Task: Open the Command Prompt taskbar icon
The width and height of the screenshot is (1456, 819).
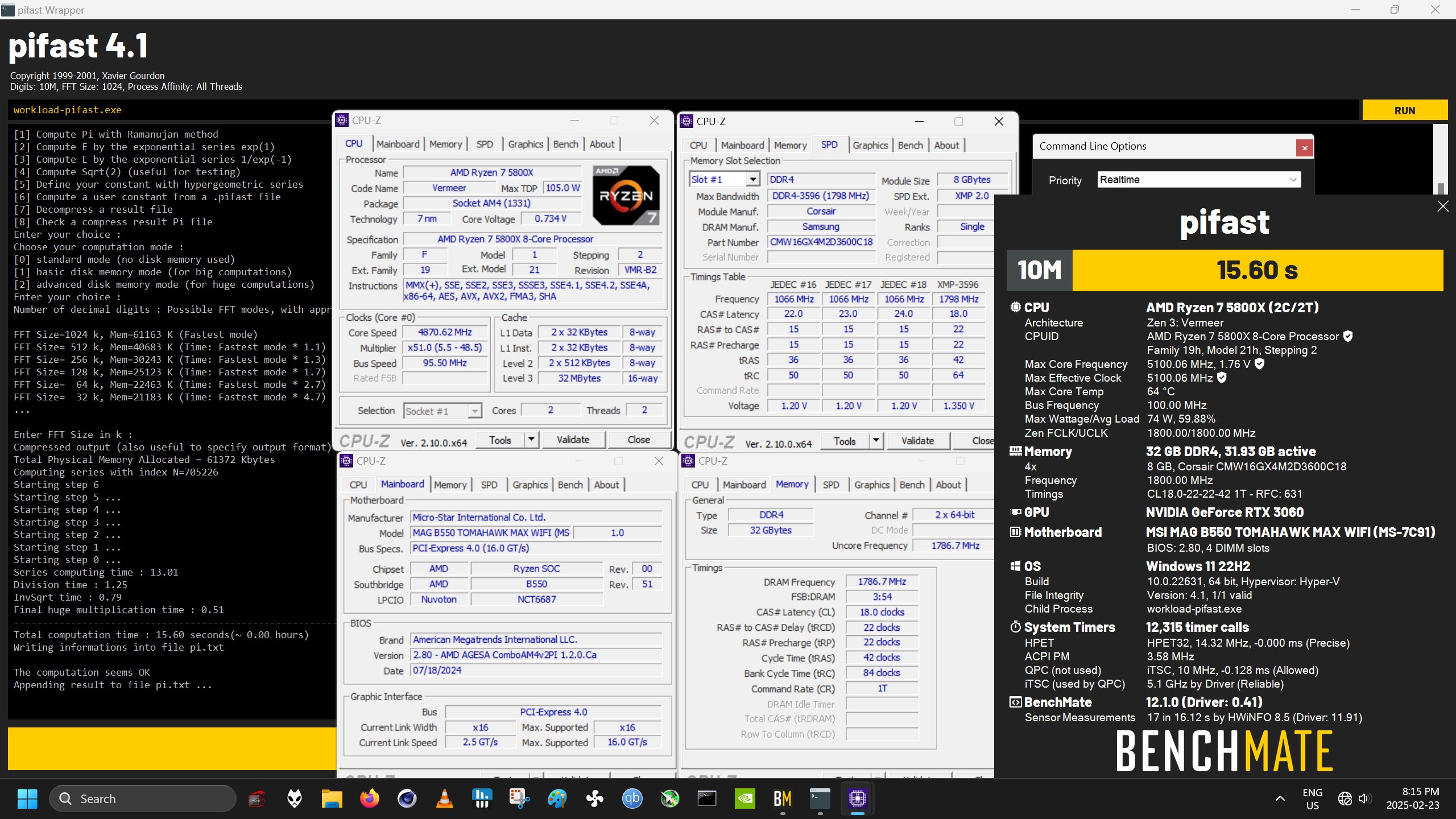Action: pyautogui.click(x=707, y=799)
